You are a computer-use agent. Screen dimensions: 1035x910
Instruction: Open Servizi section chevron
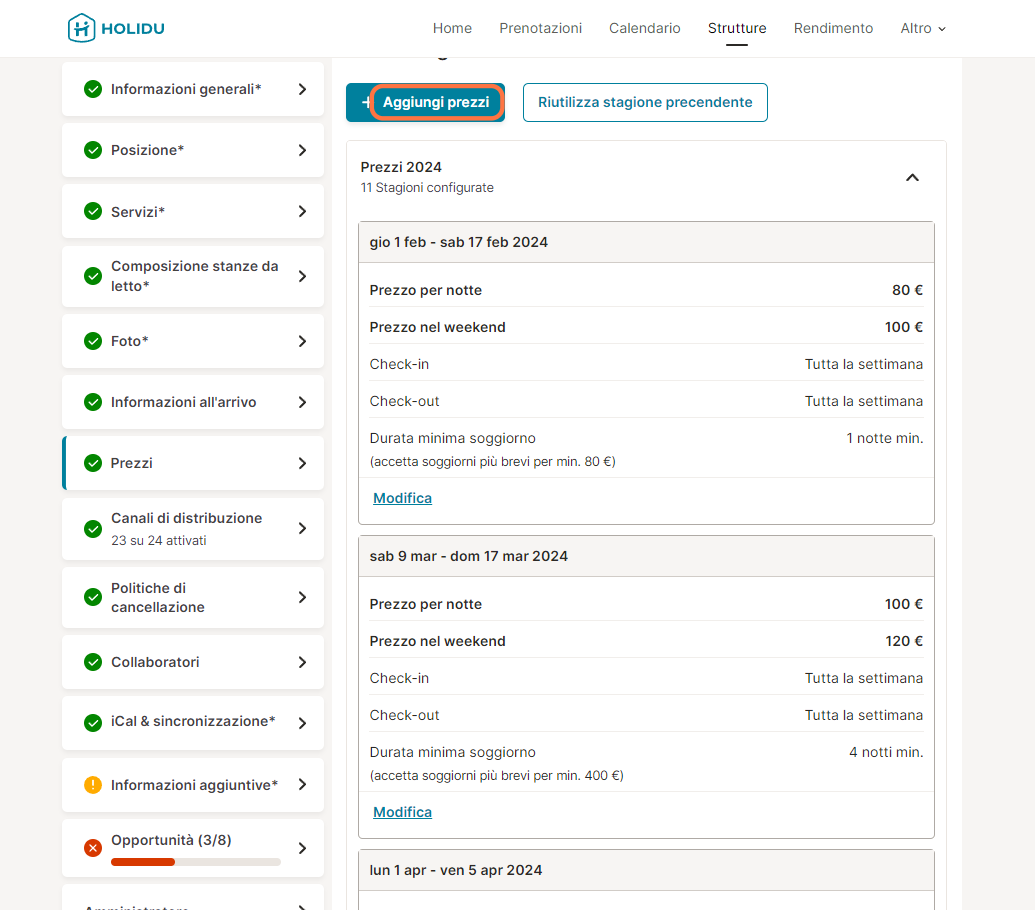pyautogui.click(x=302, y=212)
